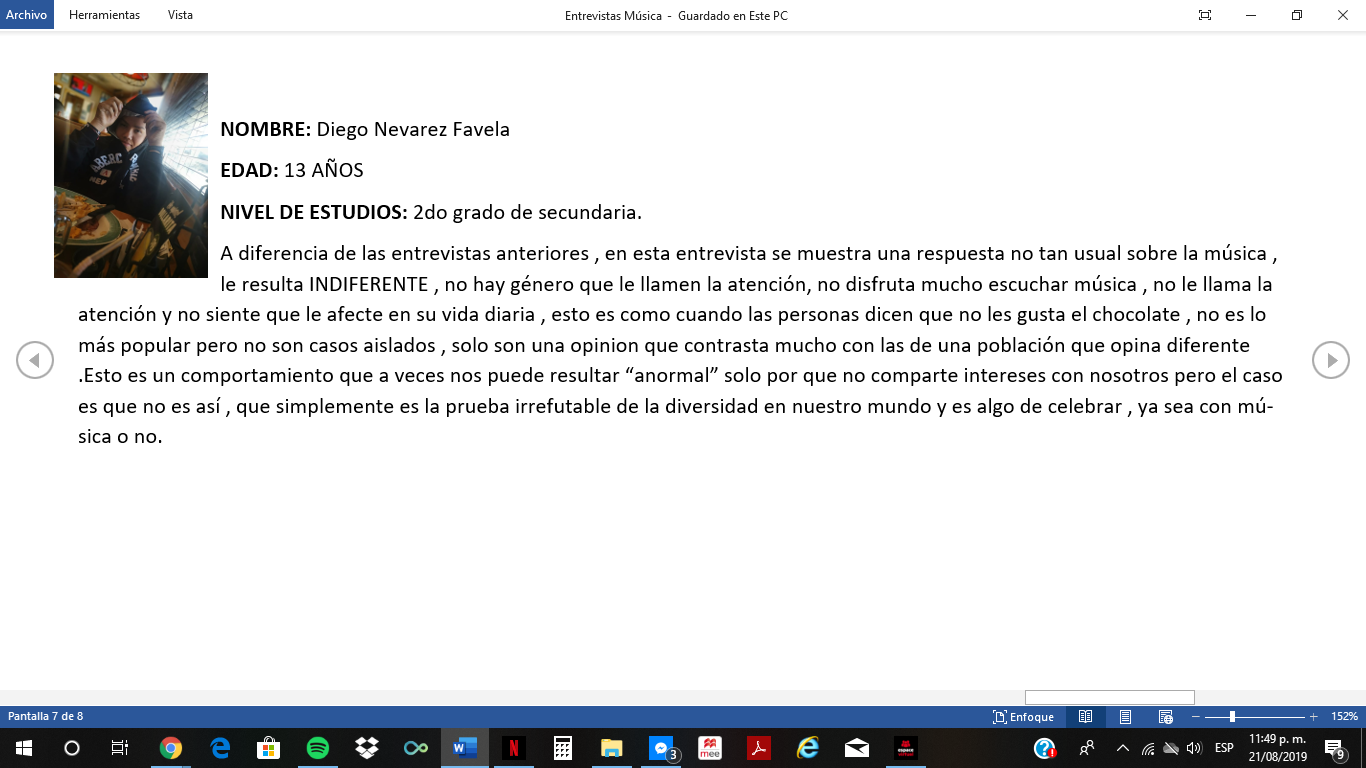This screenshot has width=1366, height=768.
Task: Click the zoom out minus icon
Action: [1196, 717]
